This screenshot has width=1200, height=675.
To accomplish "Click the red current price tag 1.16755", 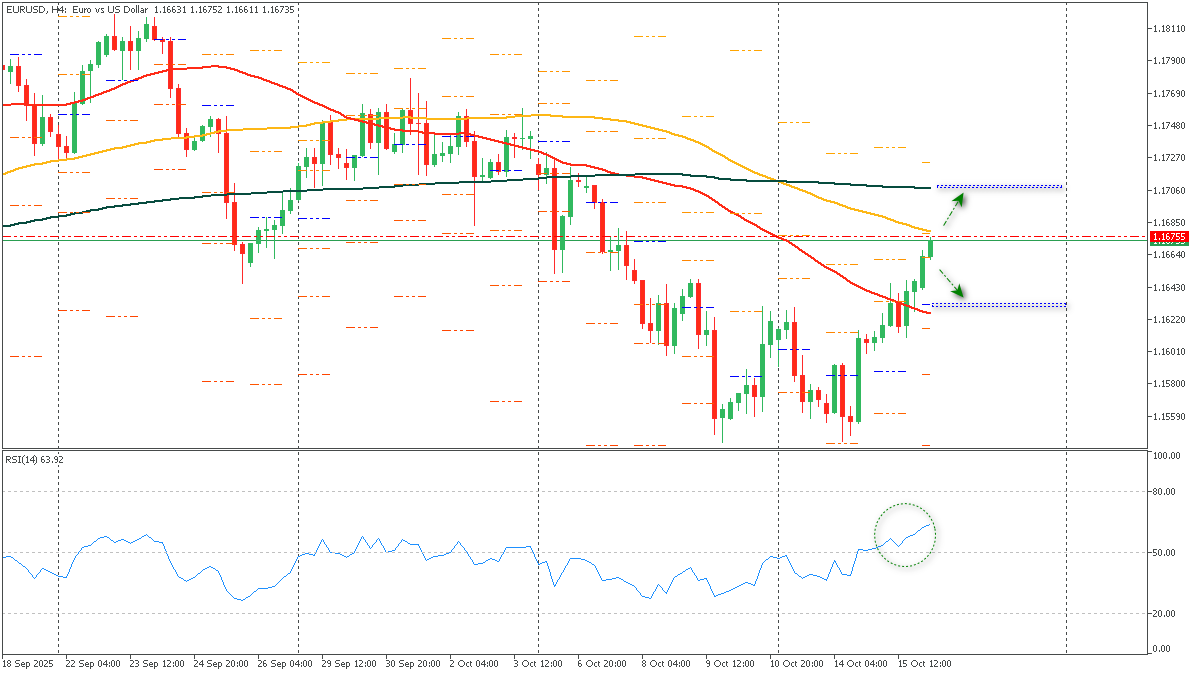I will coord(1168,237).
